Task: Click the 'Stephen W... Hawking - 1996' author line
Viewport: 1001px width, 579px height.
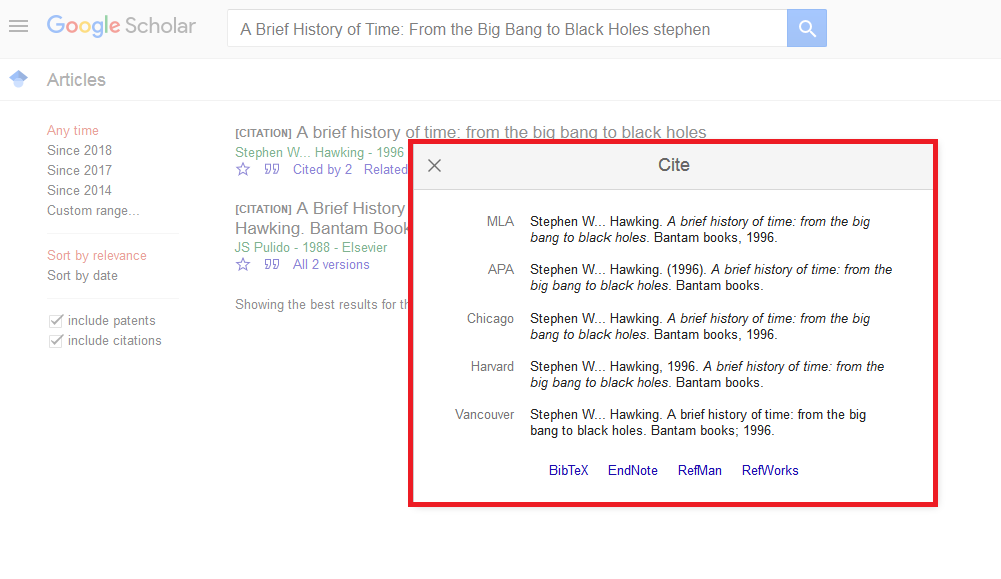Action: tap(319, 153)
